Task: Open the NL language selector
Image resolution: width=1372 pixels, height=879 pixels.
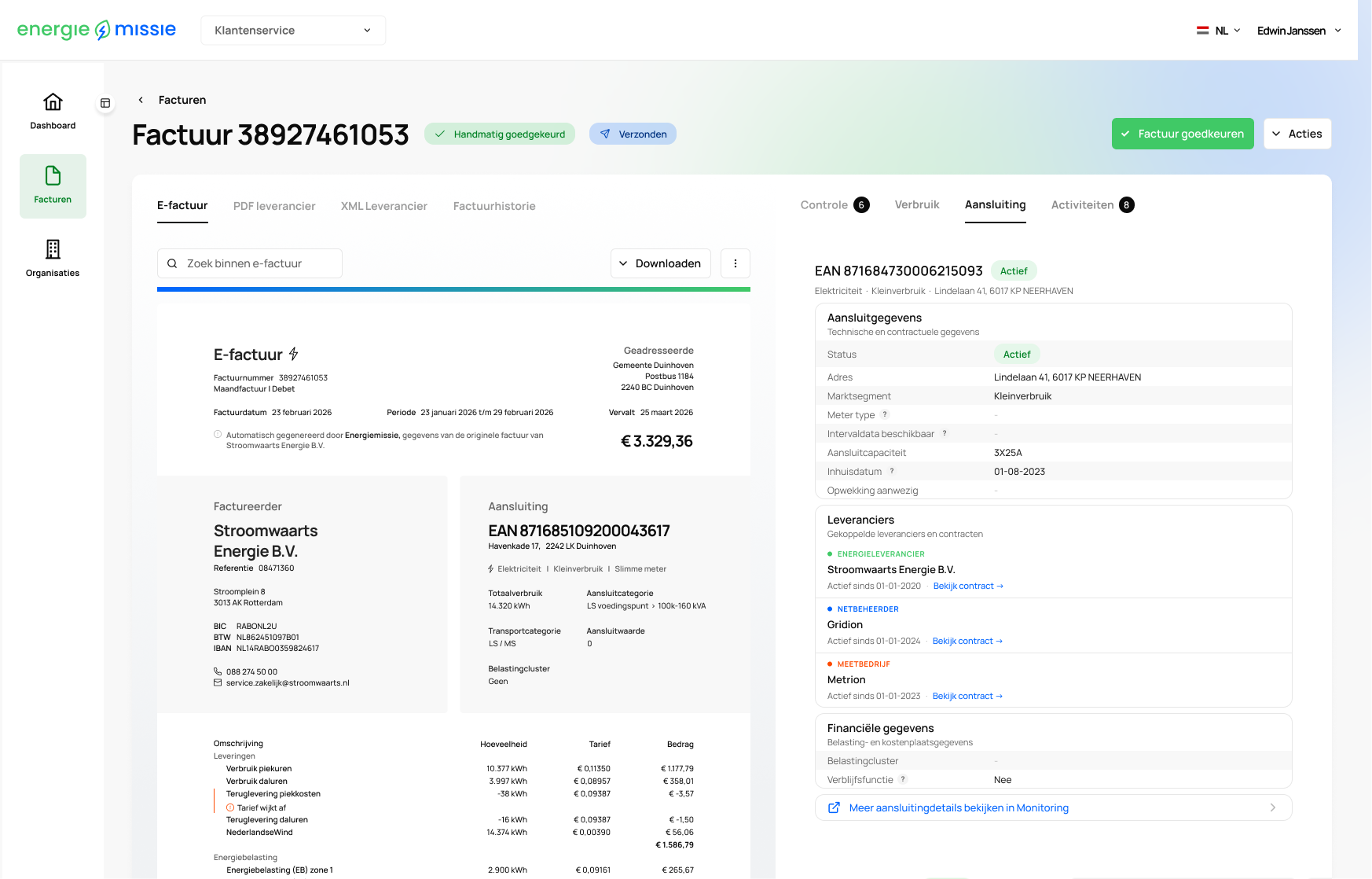Action: click(1218, 31)
